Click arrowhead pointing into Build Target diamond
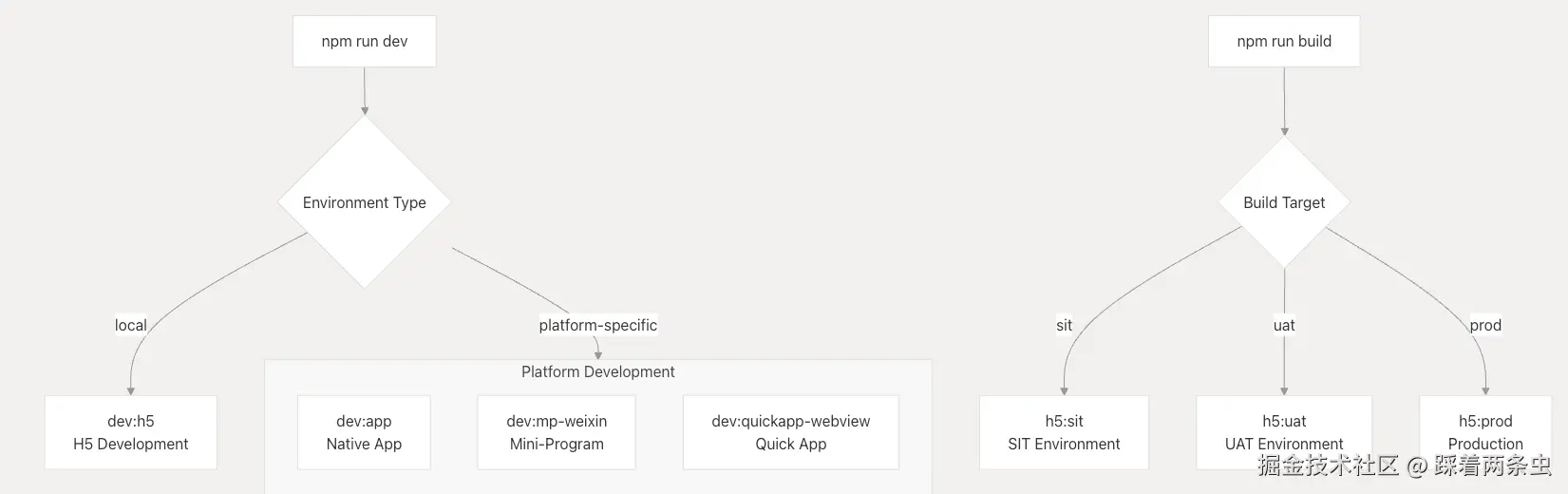 tap(1285, 131)
